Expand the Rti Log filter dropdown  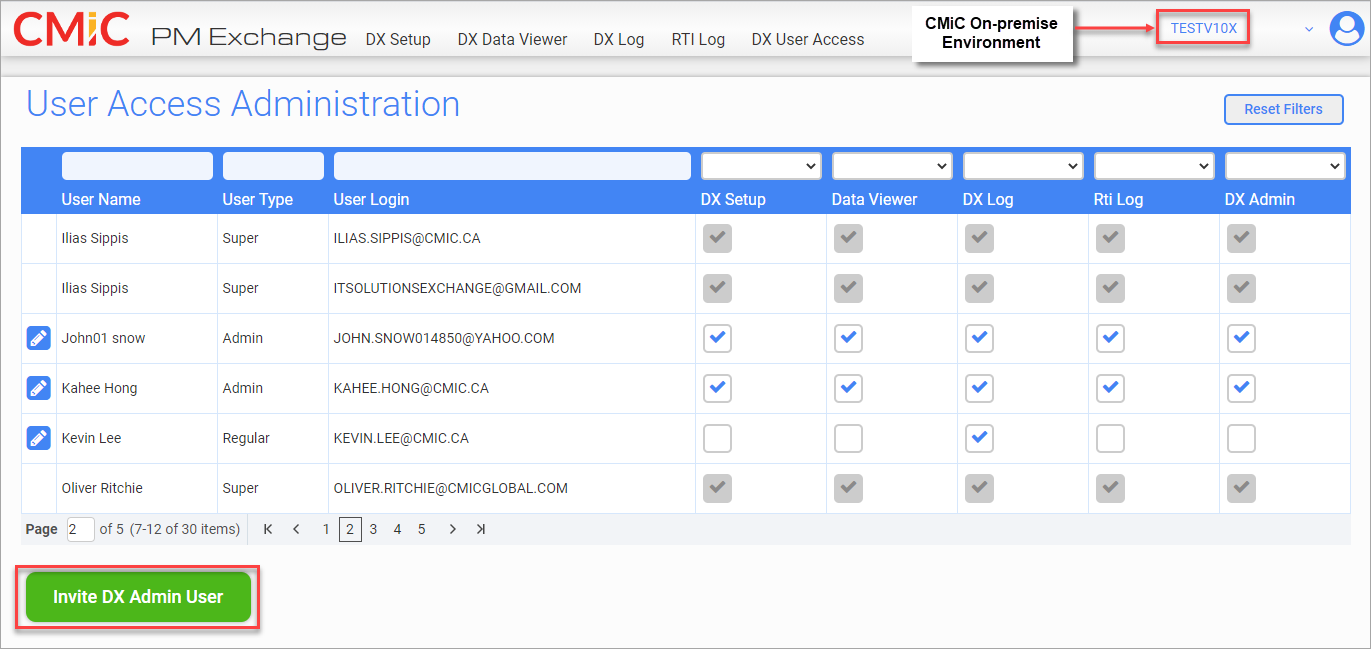tap(1154, 166)
